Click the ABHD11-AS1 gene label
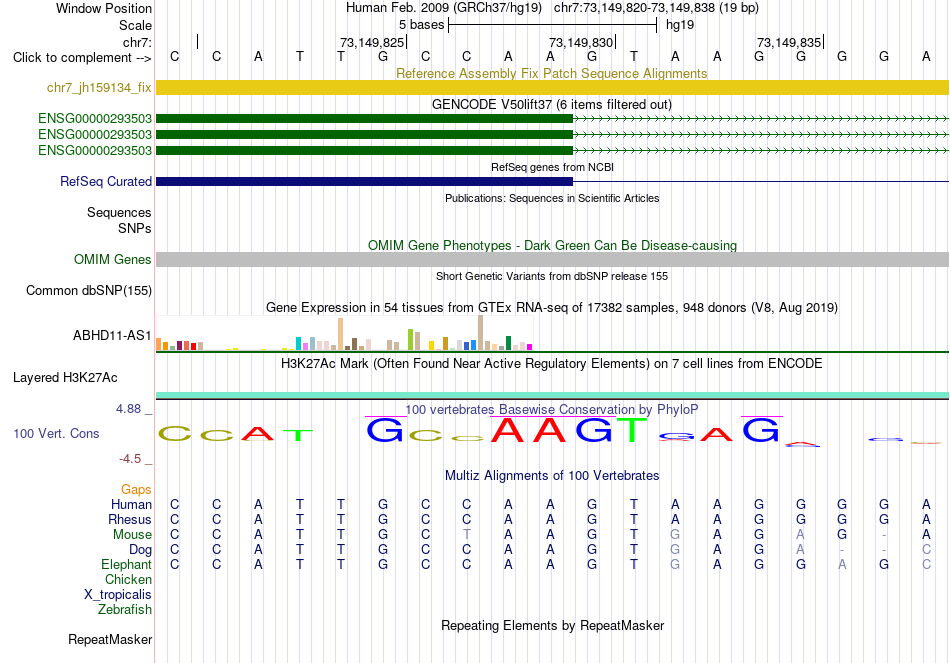 pyautogui.click(x=112, y=335)
